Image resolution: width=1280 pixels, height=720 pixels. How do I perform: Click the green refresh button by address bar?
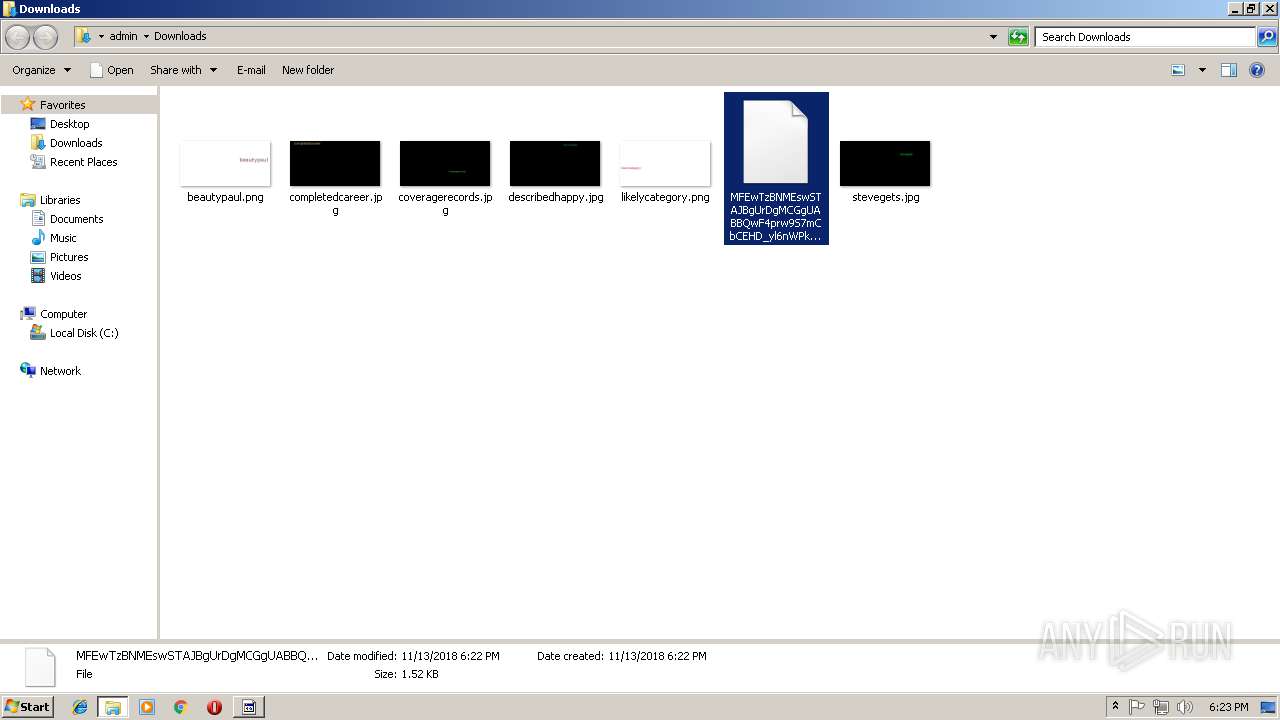(x=1018, y=37)
